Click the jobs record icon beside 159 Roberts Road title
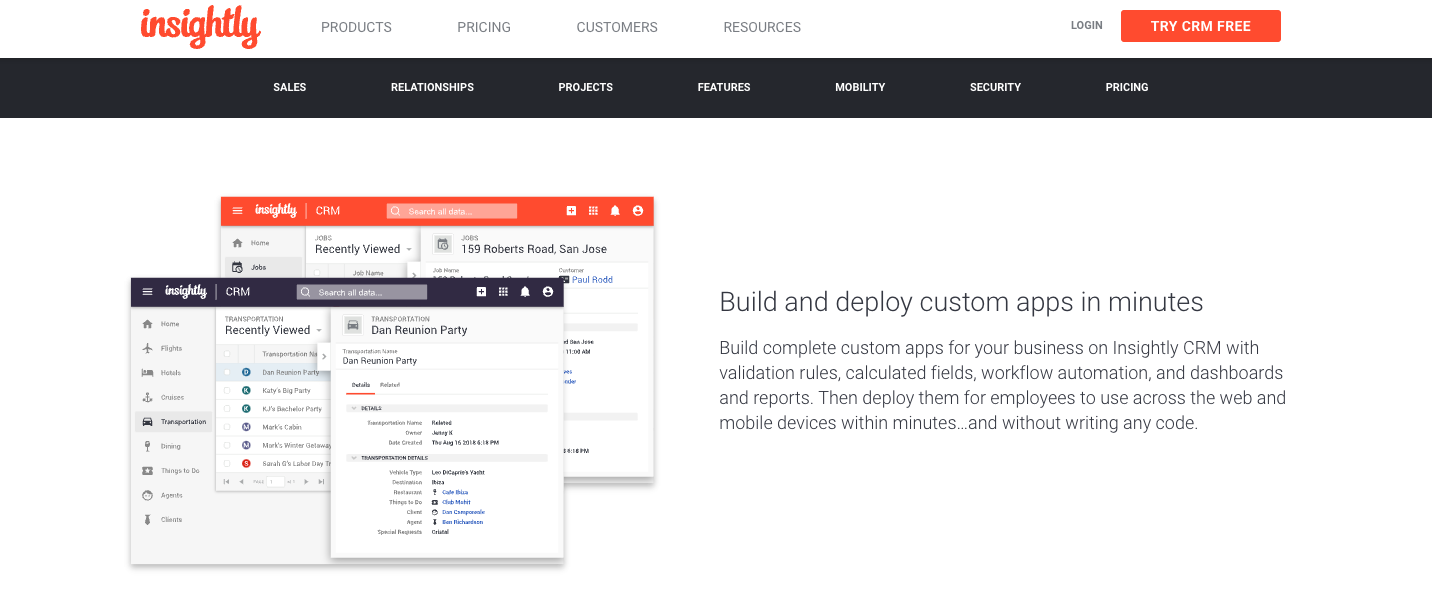This screenshot has height=604, width=1432. [x=442, y=244]
